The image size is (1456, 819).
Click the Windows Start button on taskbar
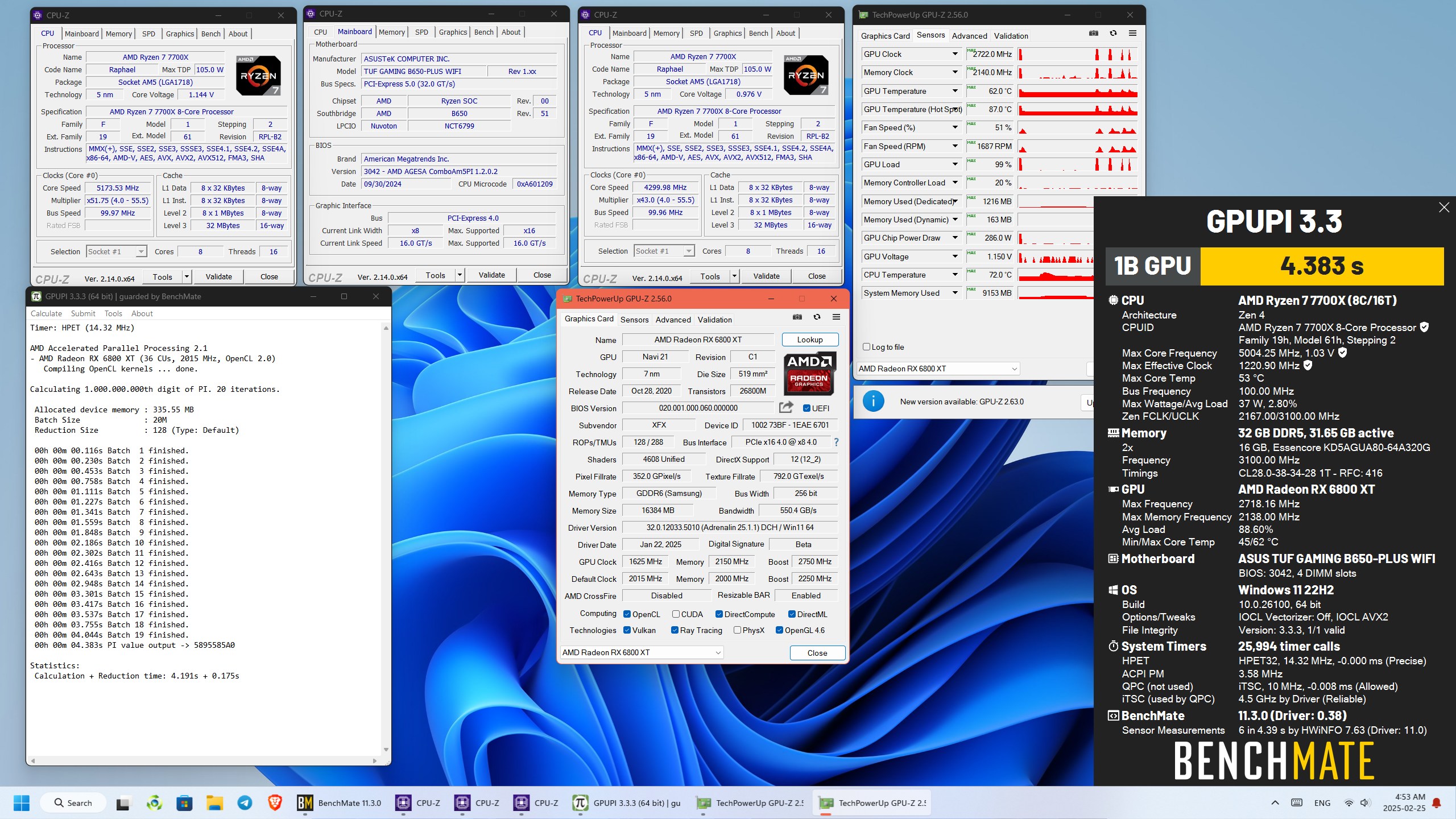21,803
